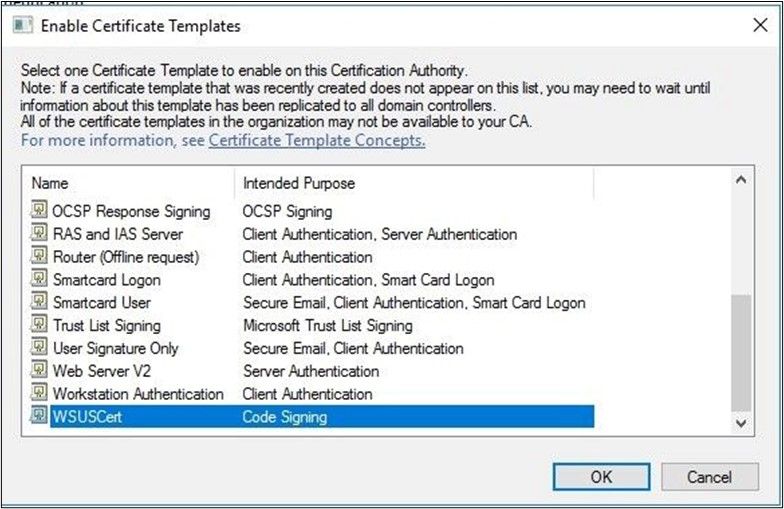Click the scrollbar down arrow
Screen dimensions: 784x509
pos(740,424)
